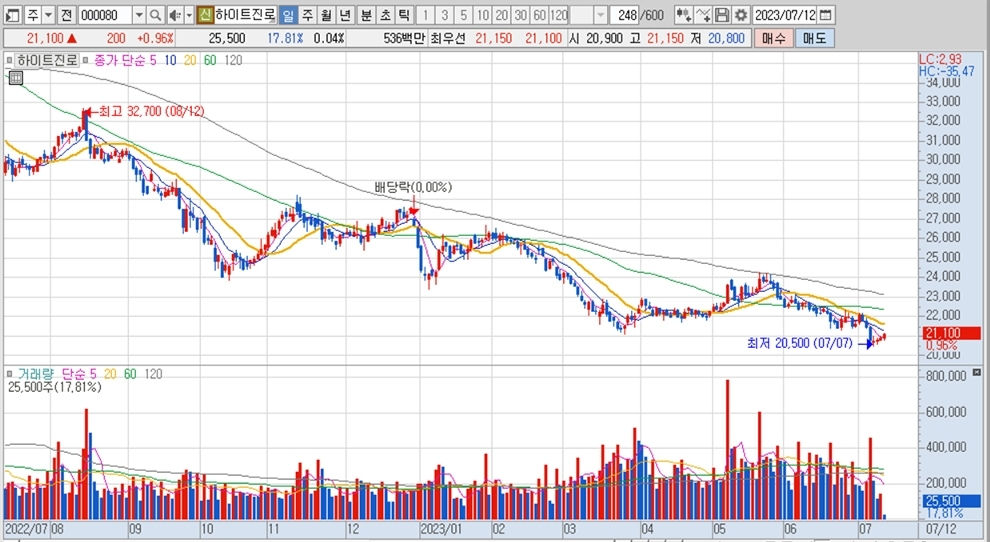Click the MA 10 legend value
This screenshot has height=542, width=990.
tap(170, 60)
